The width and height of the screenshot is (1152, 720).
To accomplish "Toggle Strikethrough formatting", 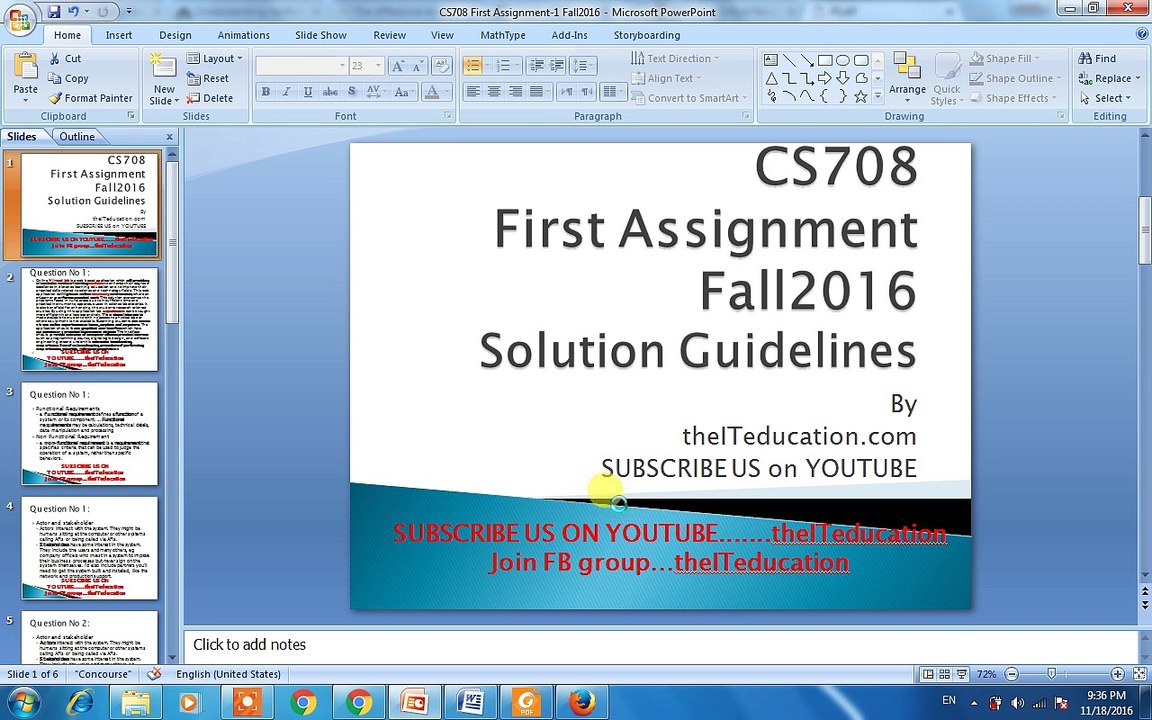I will click(330, 92).
